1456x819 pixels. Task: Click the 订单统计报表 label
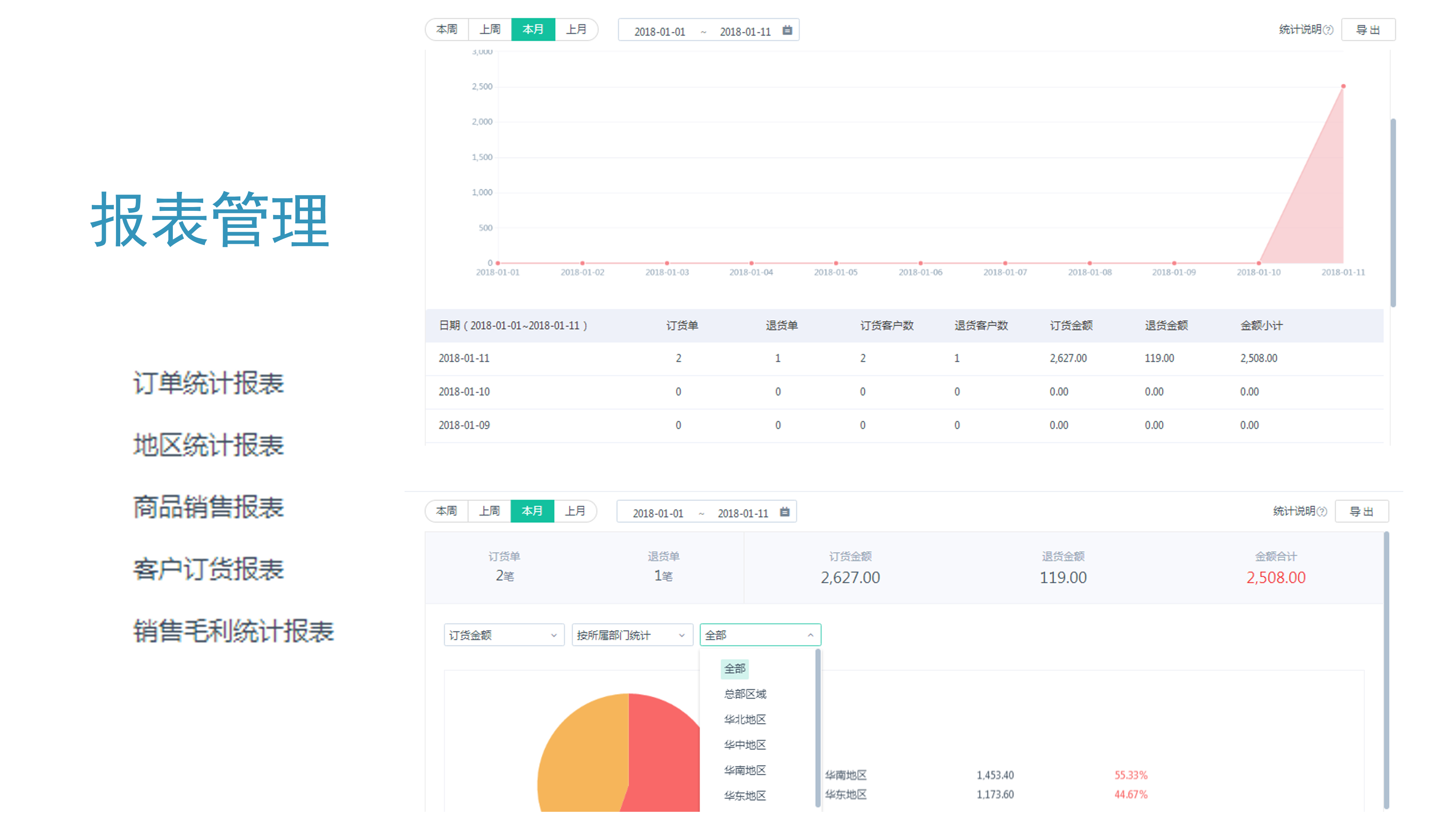[209, 383]
